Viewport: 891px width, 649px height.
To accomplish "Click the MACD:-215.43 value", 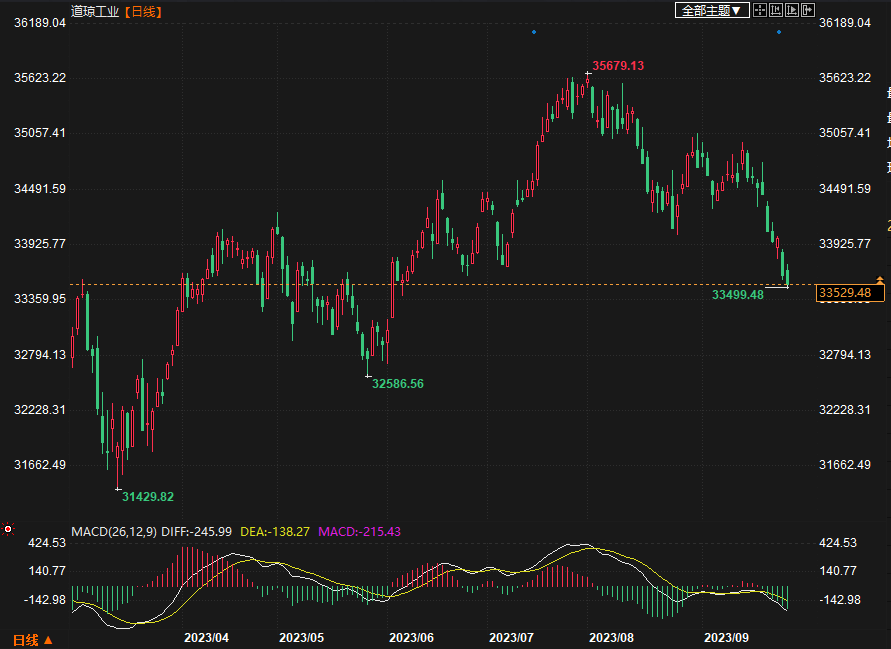I will (359, 531).
